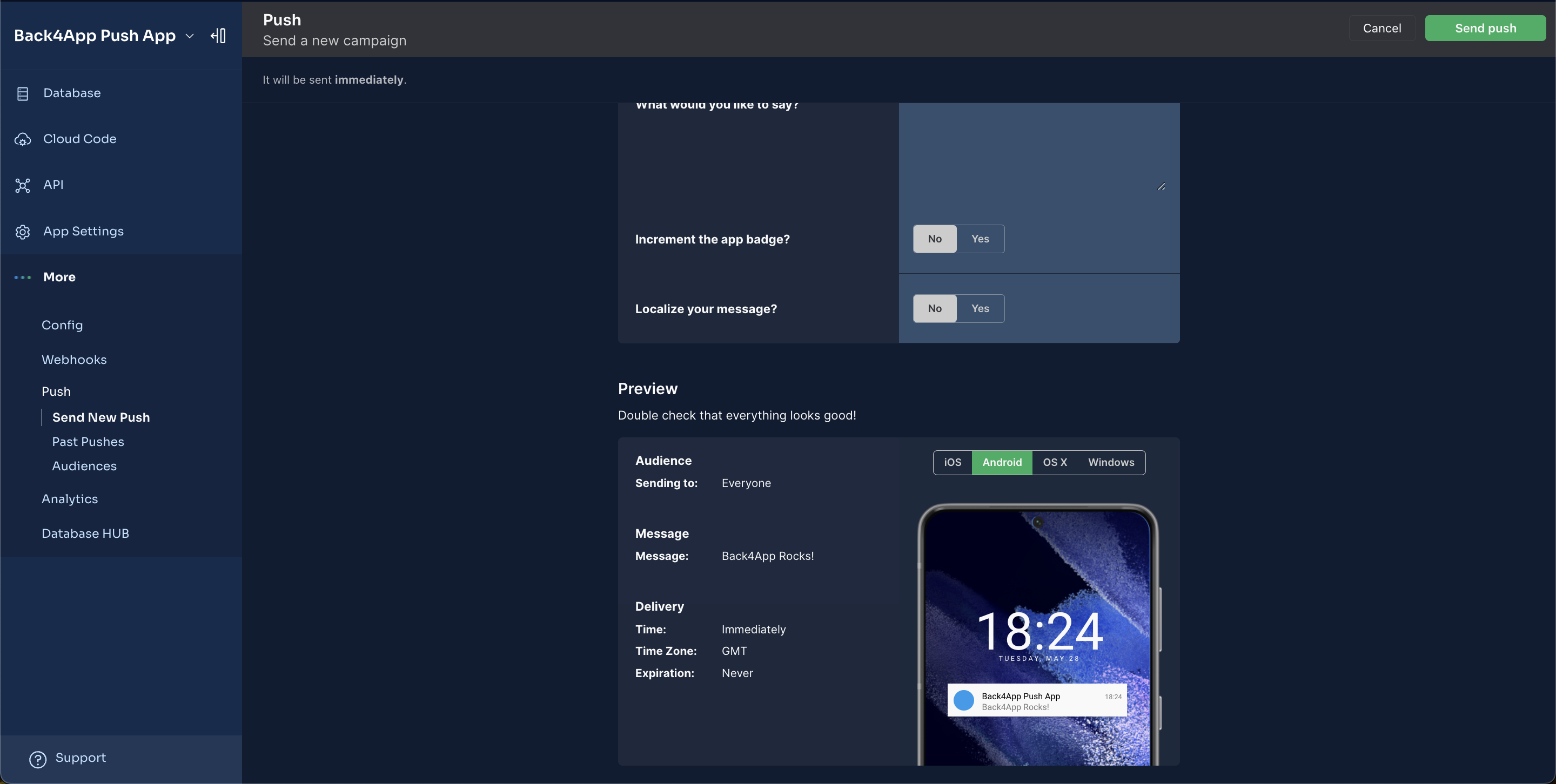Select the Cloud Code icon

point(23,139)
